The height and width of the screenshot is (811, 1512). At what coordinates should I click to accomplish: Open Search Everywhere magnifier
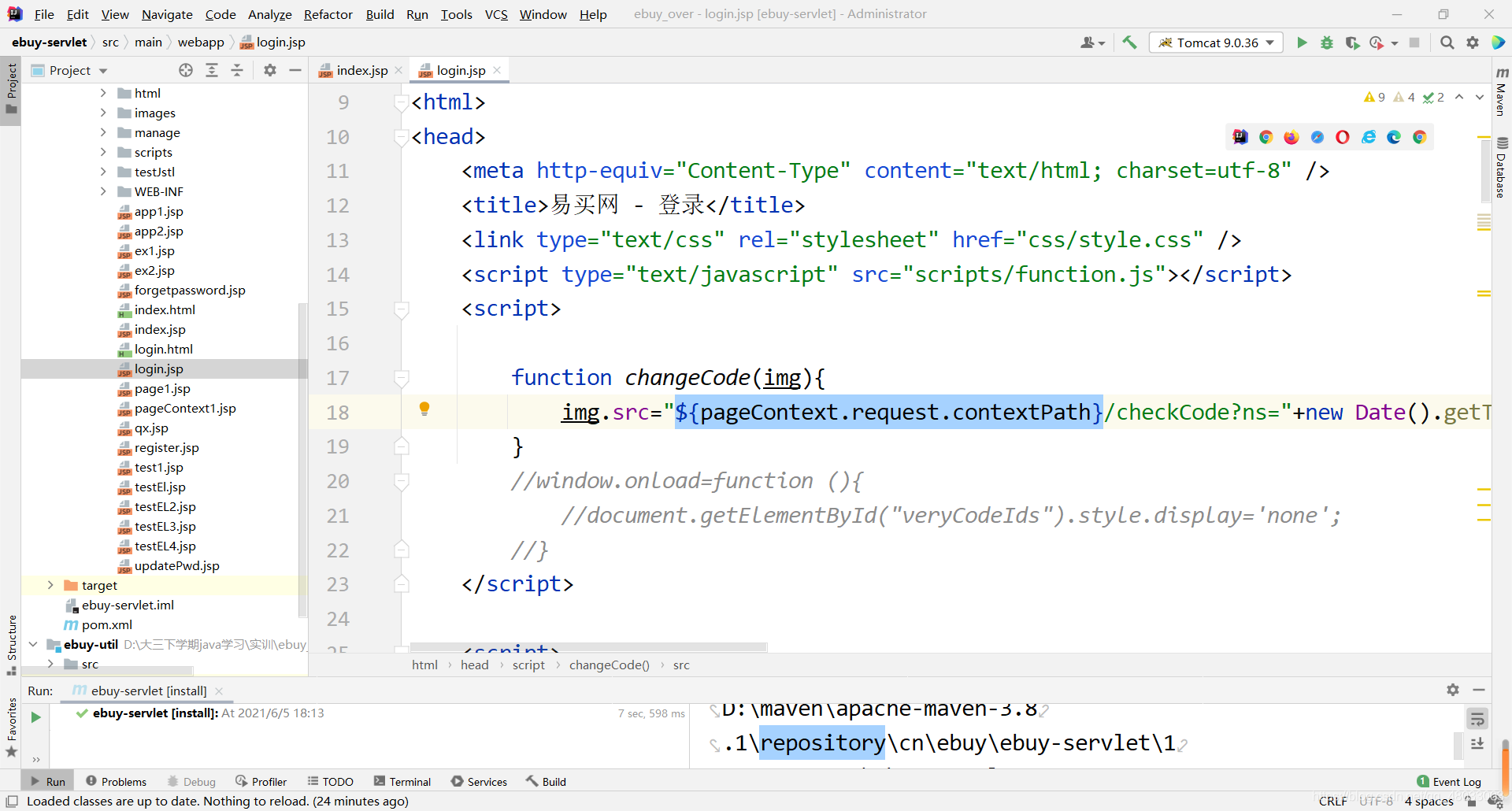point(1447,43)
